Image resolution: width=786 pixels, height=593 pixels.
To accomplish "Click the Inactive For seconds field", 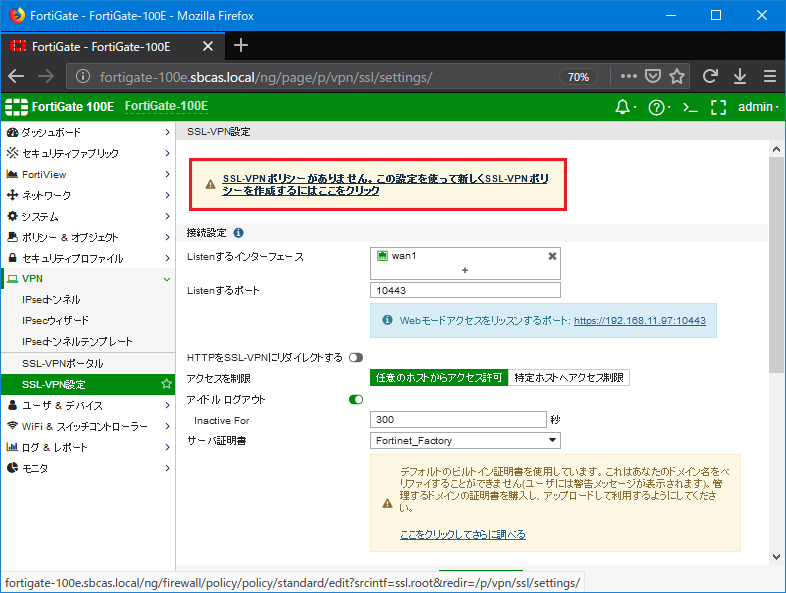I will pos(458,420).
